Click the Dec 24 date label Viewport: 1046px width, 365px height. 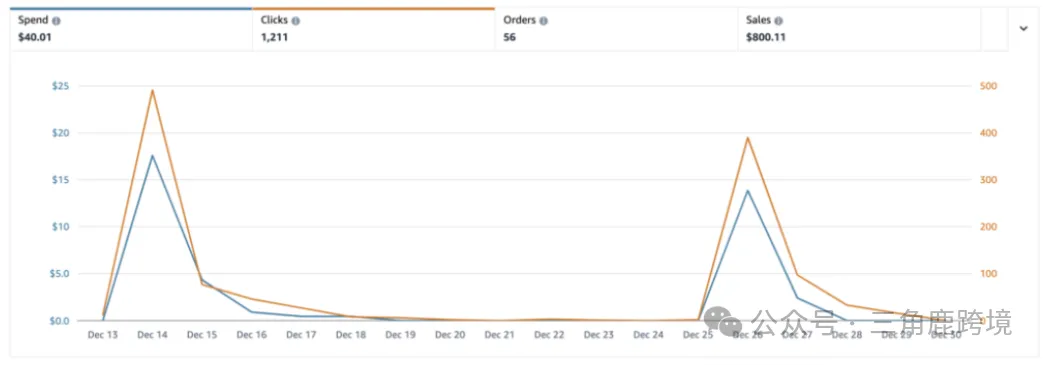click(x=648, y=335)
